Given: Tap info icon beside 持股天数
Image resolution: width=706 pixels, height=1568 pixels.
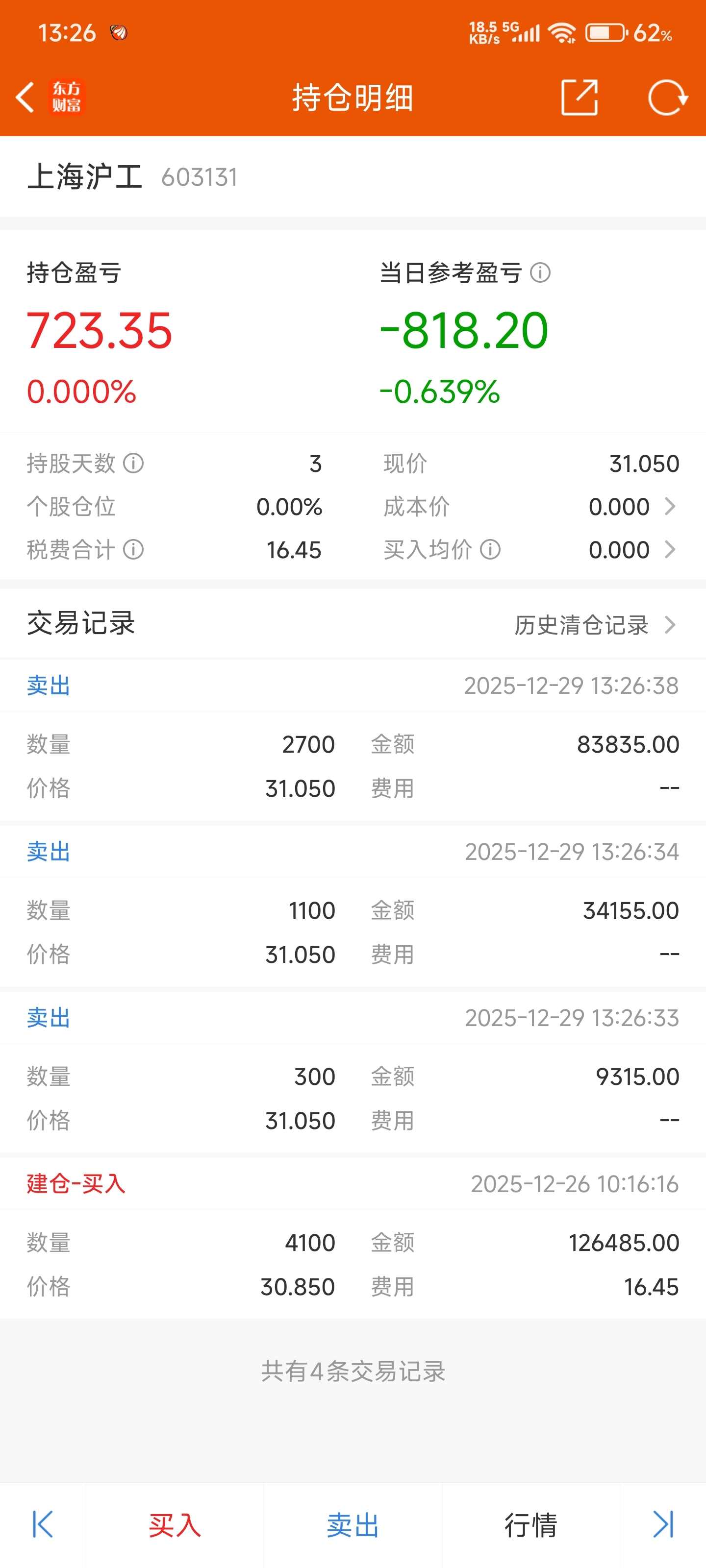Looking at the screenshot, I should point(133,463).
